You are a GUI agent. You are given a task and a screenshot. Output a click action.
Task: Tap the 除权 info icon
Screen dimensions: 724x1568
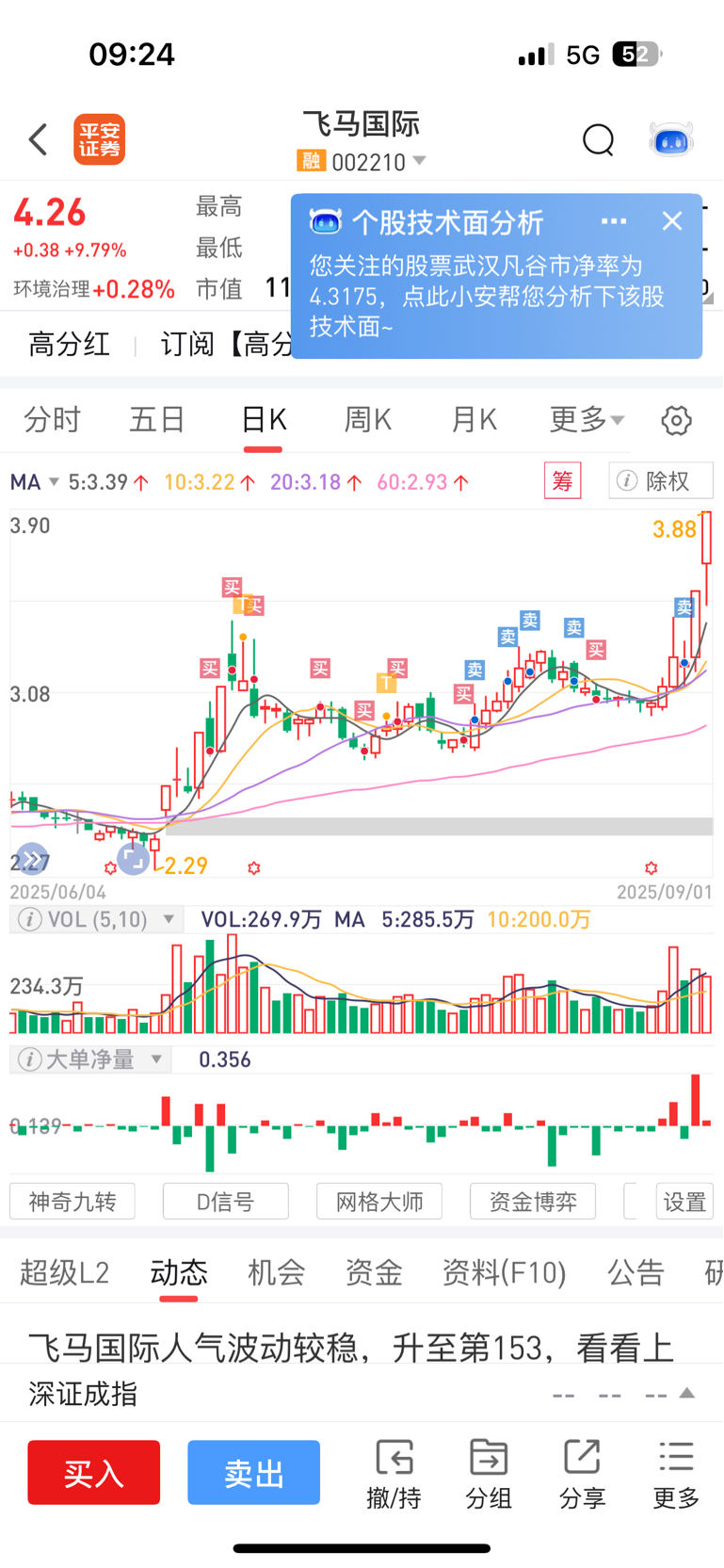627,481
